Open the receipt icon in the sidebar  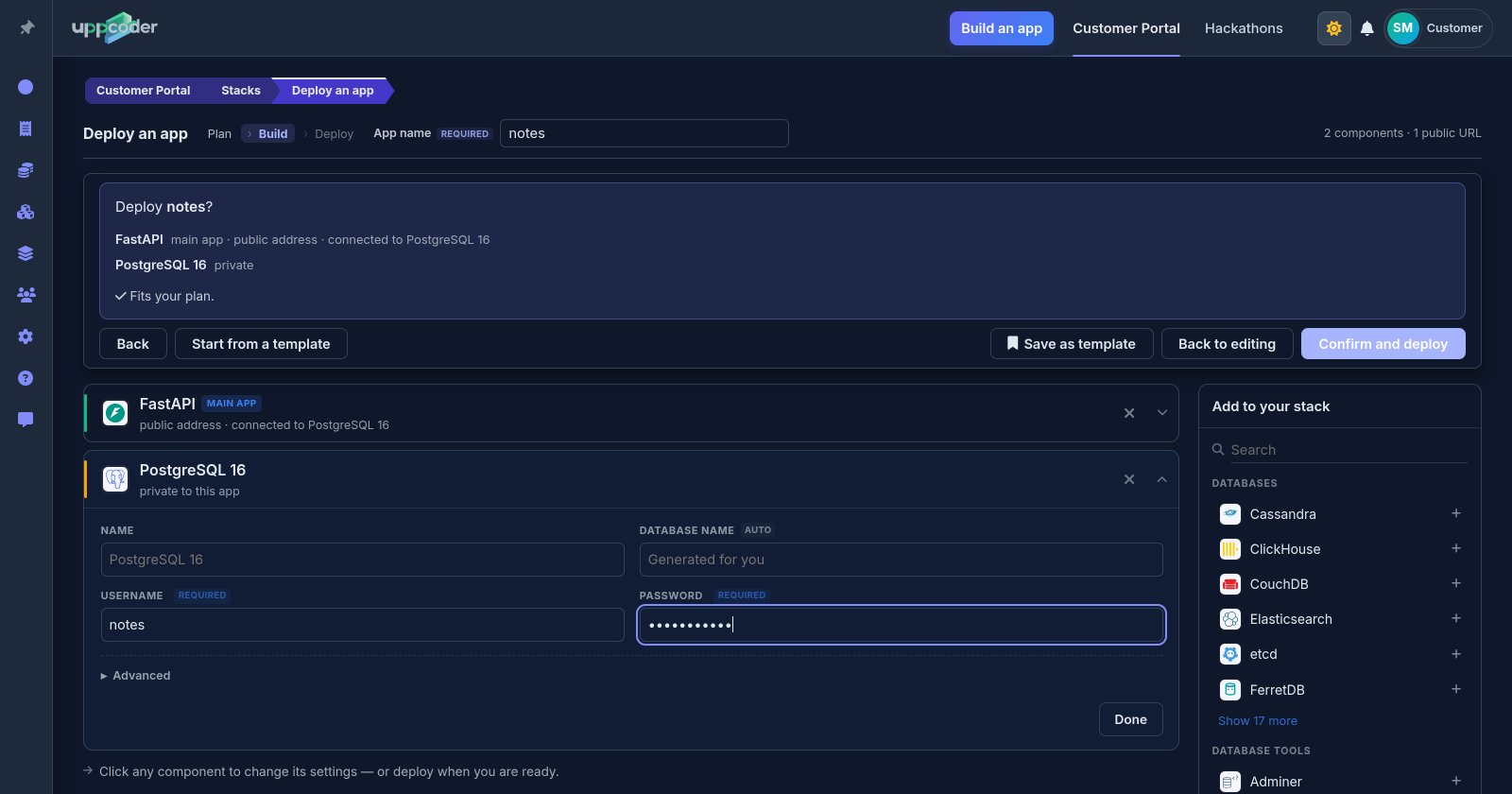[26, 129]
